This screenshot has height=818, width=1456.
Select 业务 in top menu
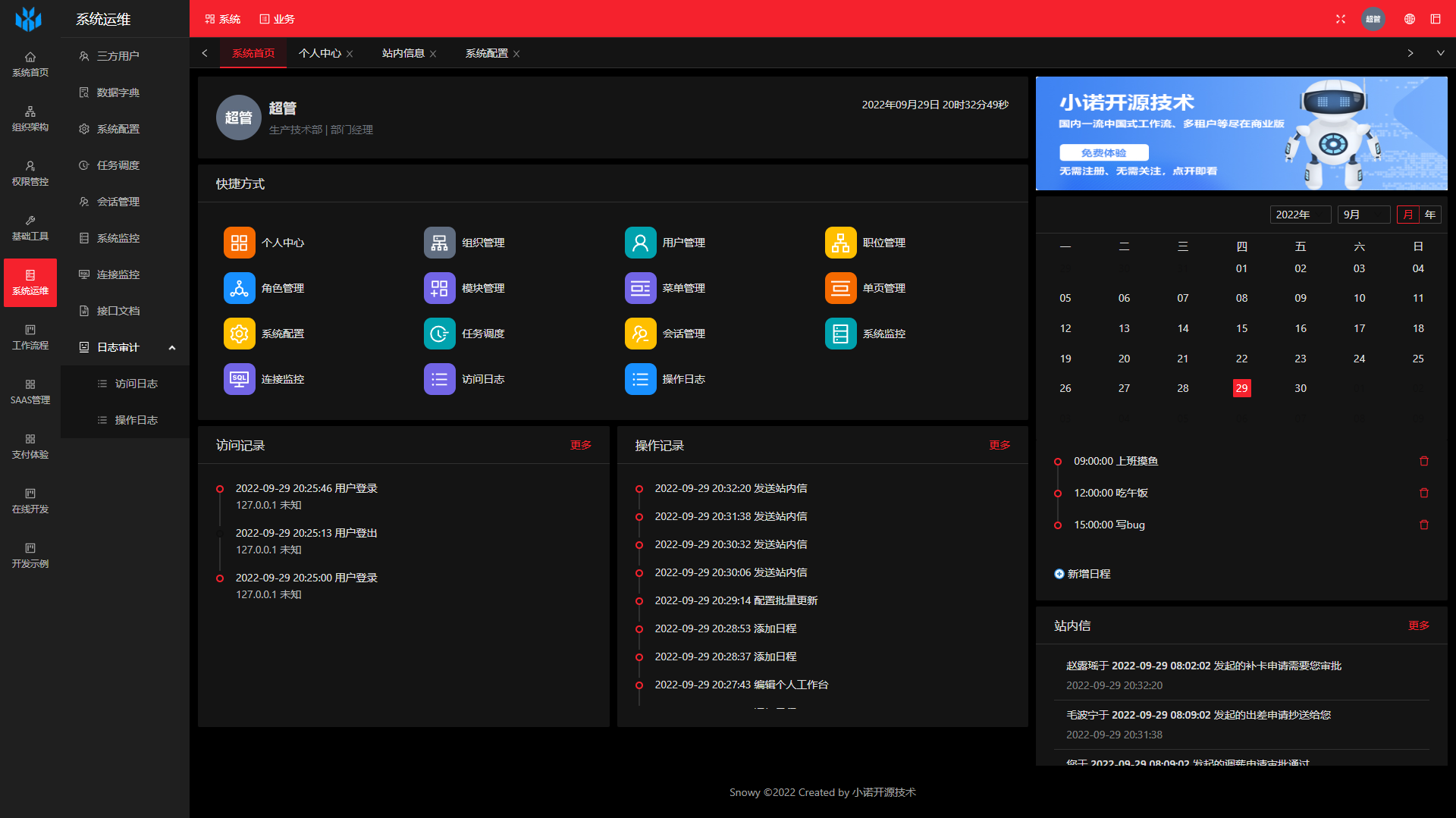pyautogui.click(x=277, y=19)
